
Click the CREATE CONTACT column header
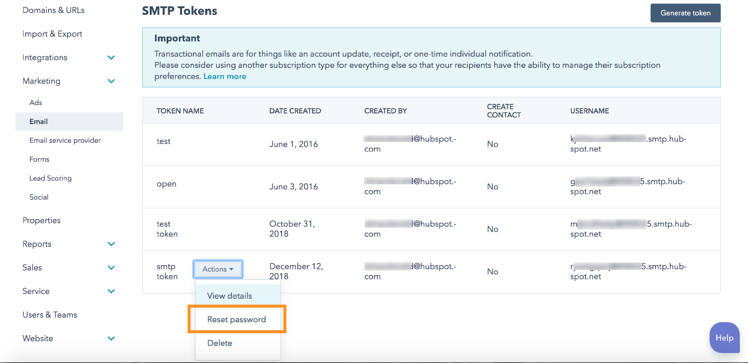pyautogui.click(x=504, y=111)
